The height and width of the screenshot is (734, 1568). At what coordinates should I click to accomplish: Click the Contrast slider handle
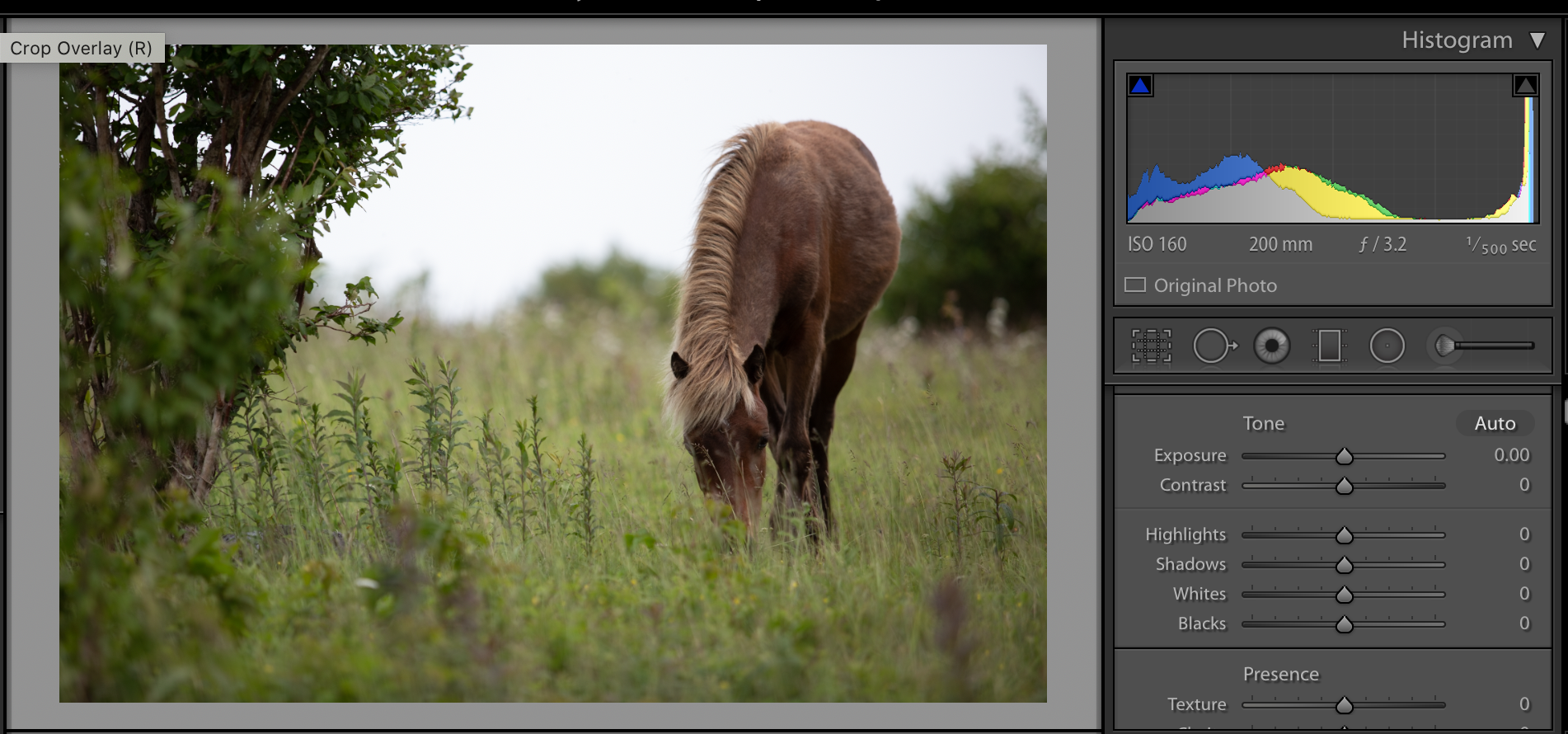tap(1345, 486)
